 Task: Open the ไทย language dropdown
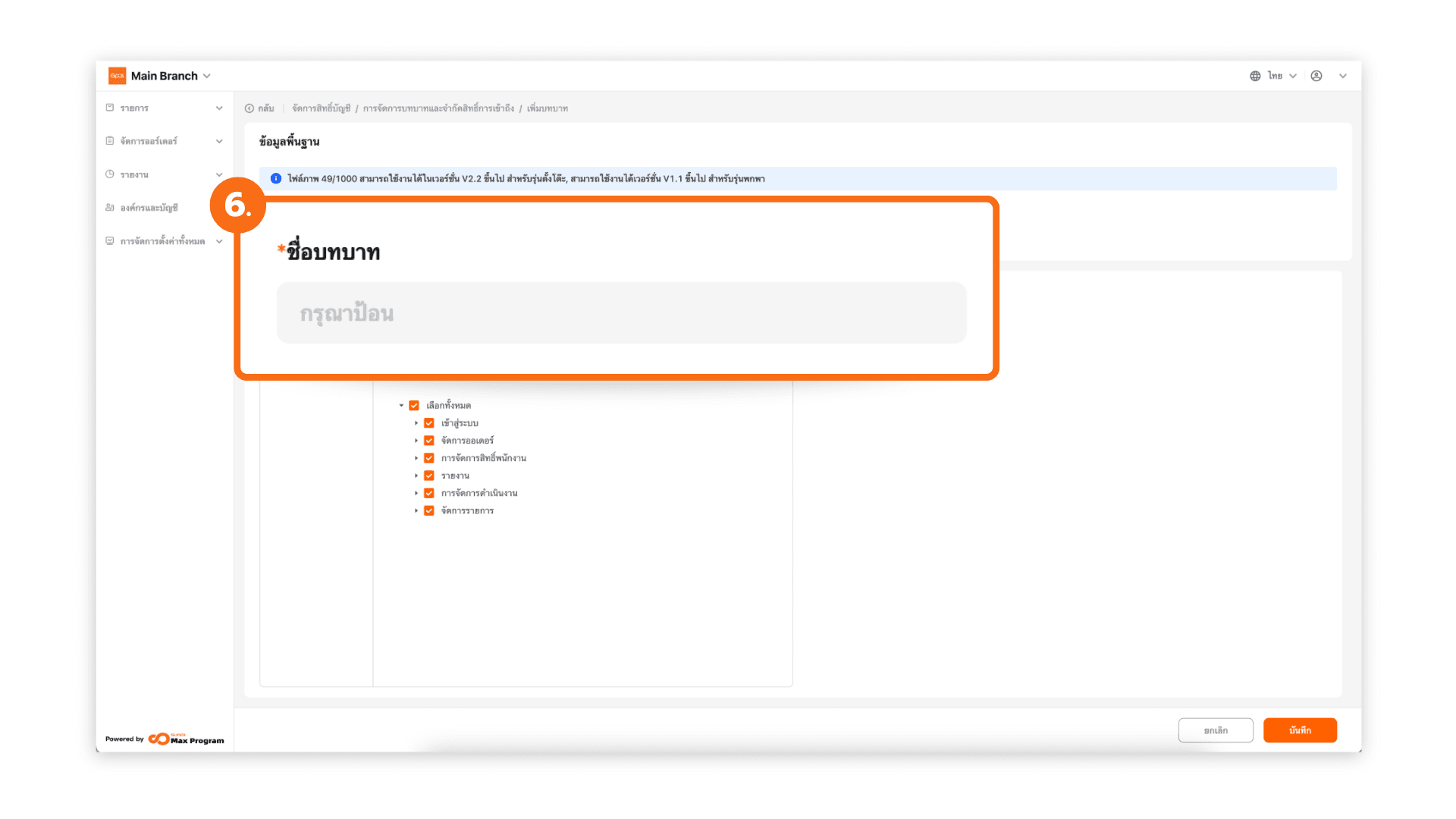[x=1282, y=76]
